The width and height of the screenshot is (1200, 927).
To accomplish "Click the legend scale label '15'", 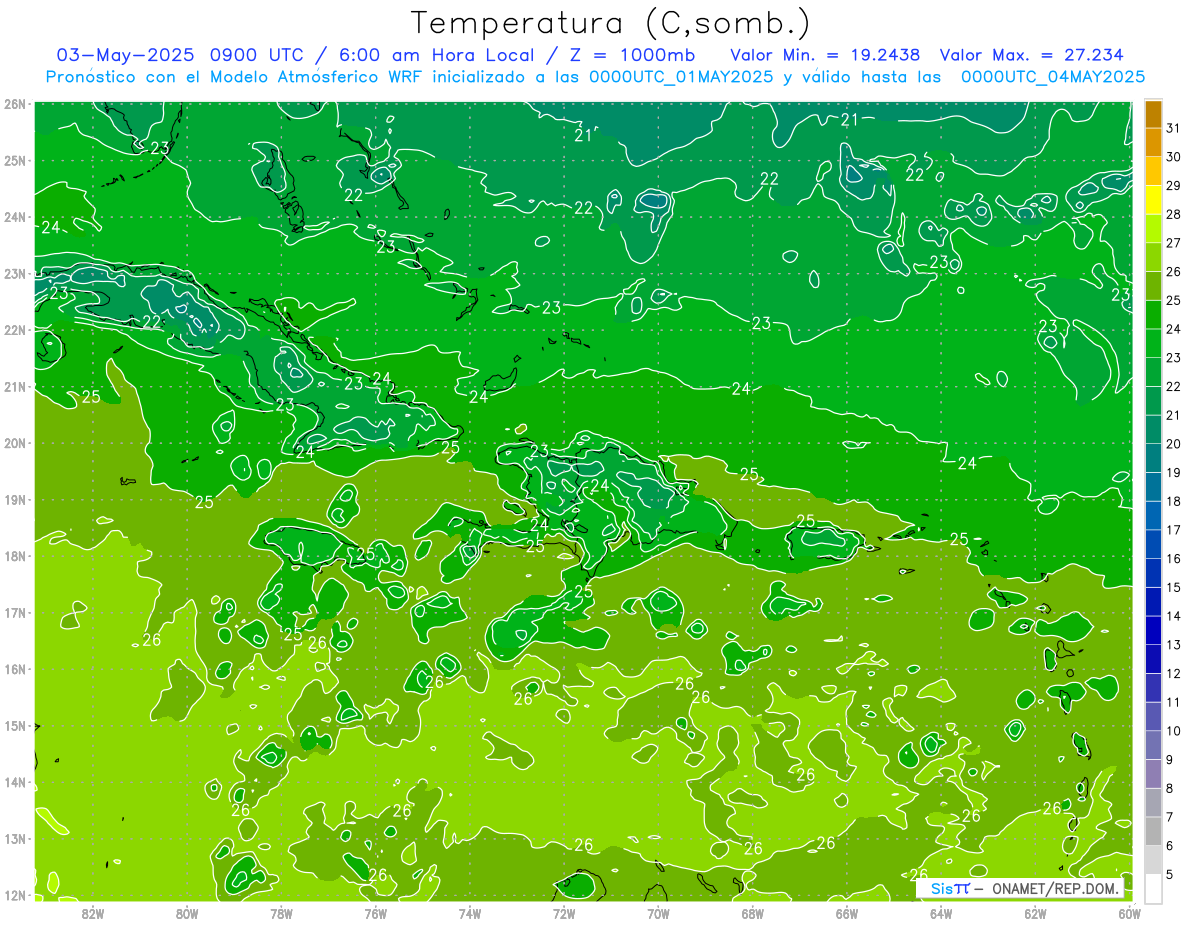I will (x=1173, y=588).
